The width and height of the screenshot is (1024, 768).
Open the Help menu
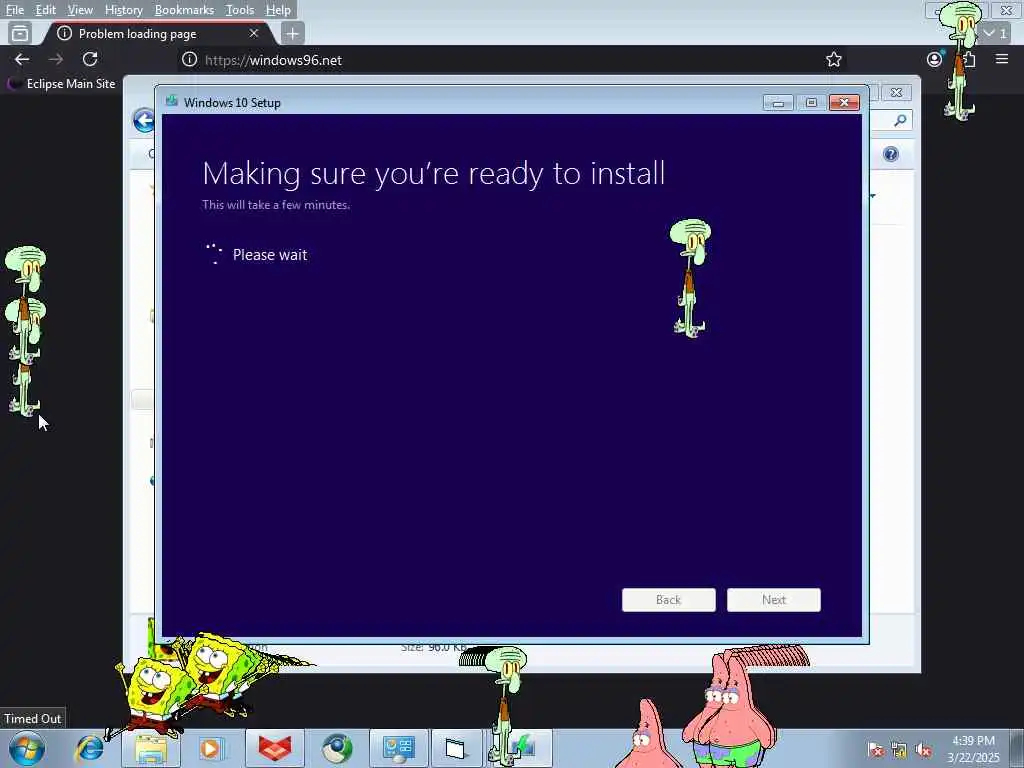coord(278,10)
